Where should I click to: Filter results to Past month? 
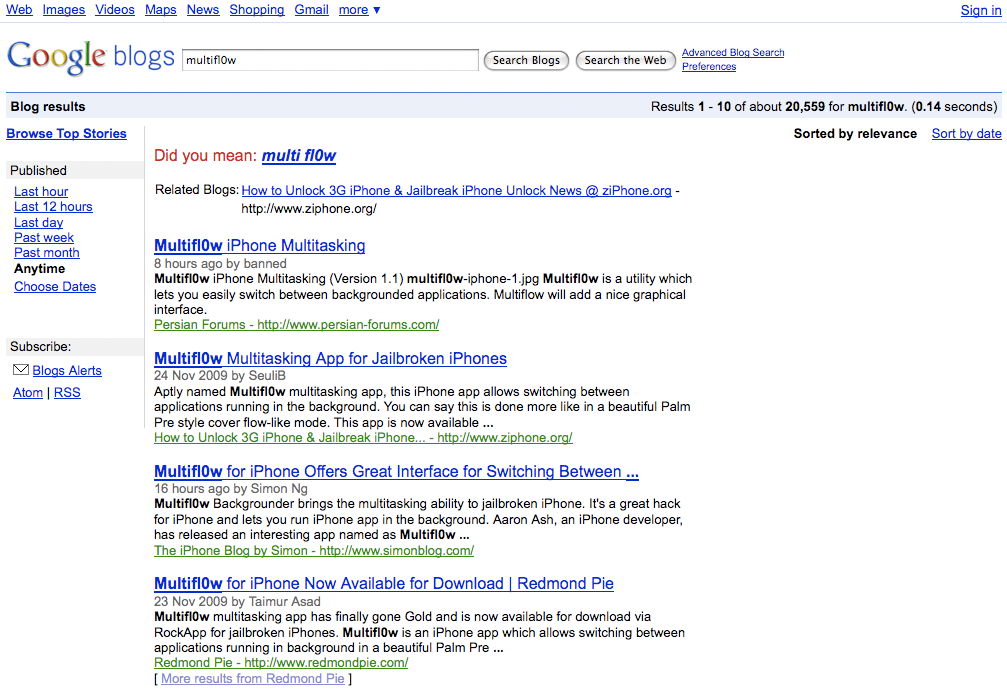pyautogui.click(x=47, y=253)
